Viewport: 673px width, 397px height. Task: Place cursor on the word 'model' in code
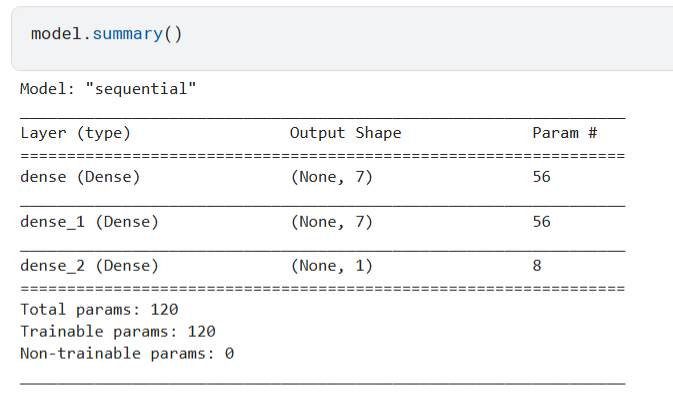[56, 33]
